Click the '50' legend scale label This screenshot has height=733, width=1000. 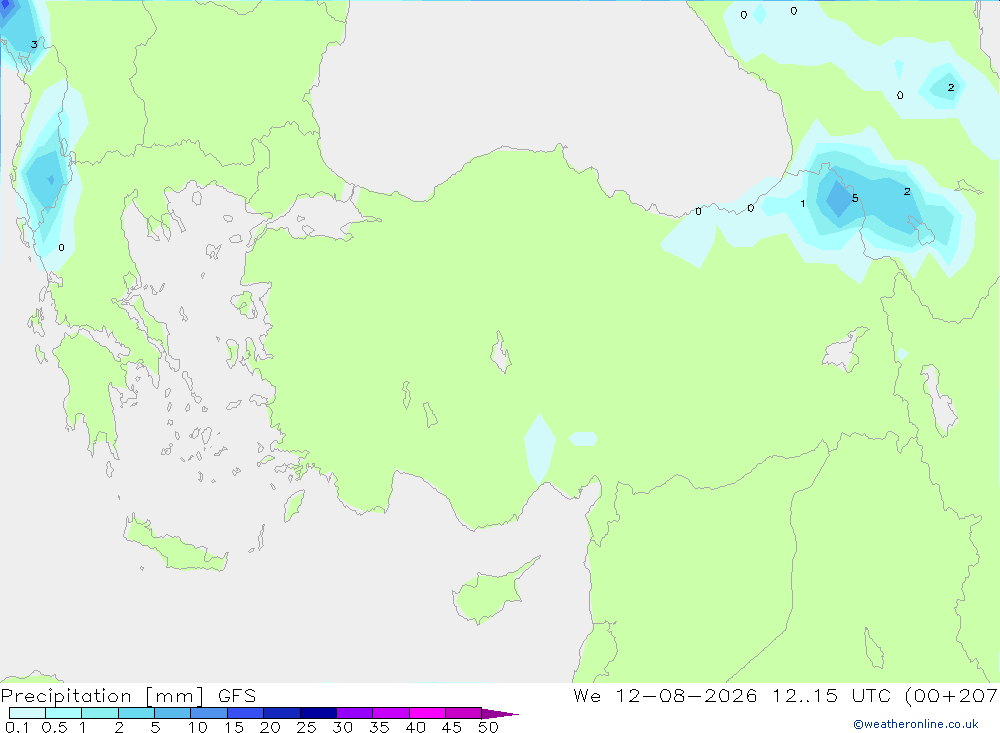[489, 727]
